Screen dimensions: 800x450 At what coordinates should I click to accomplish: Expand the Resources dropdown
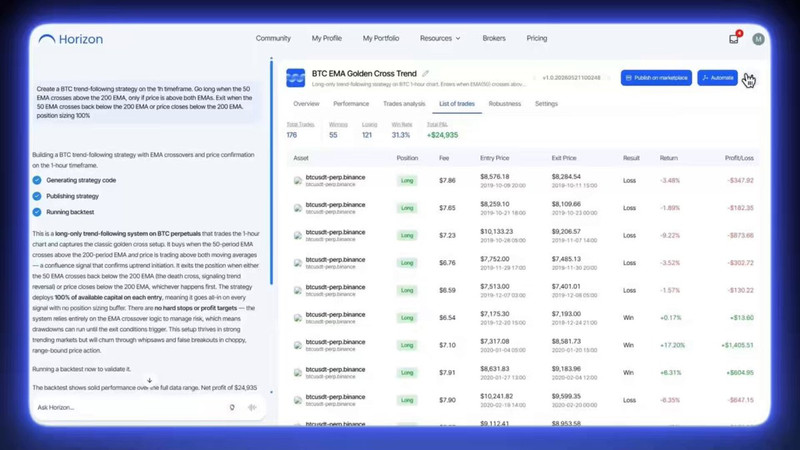coord(440,38)
